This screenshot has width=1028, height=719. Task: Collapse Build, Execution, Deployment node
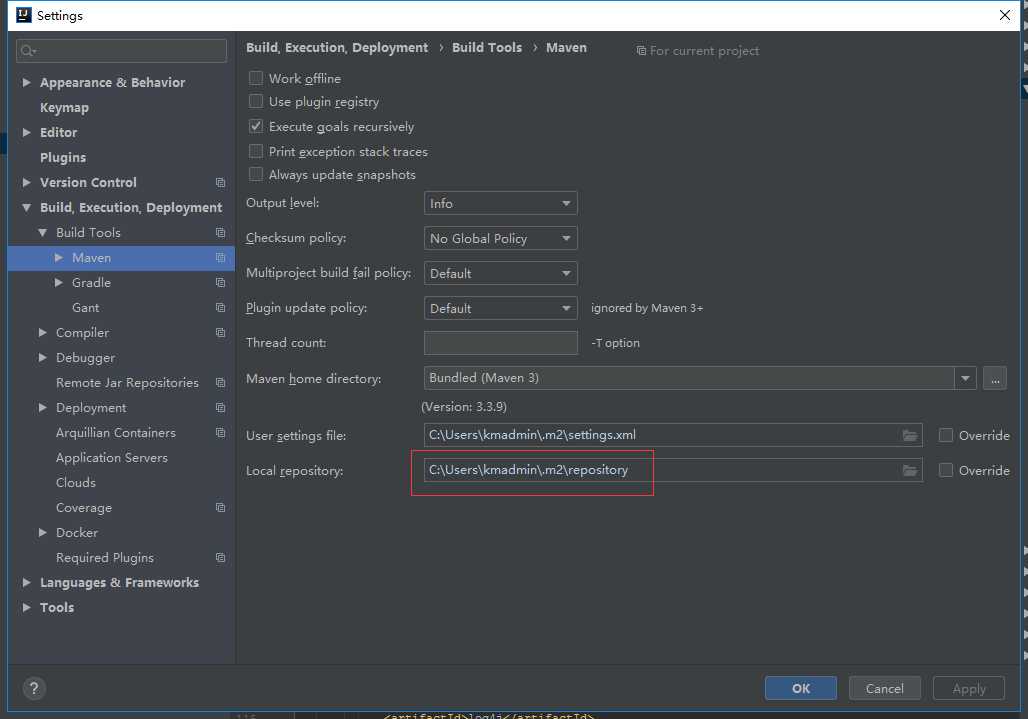tap(26, 208)
